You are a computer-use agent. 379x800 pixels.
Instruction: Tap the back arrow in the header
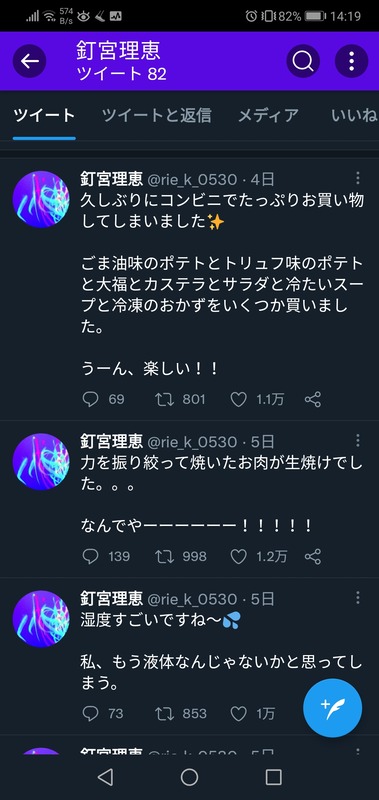pos(30,61)
